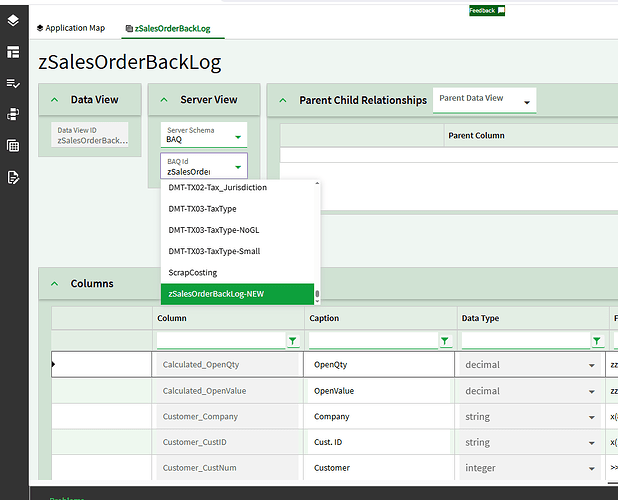Click the Data Type filter input box
Image resolution: width=618 pixels, height=500 pixels.
click(526, 341)
